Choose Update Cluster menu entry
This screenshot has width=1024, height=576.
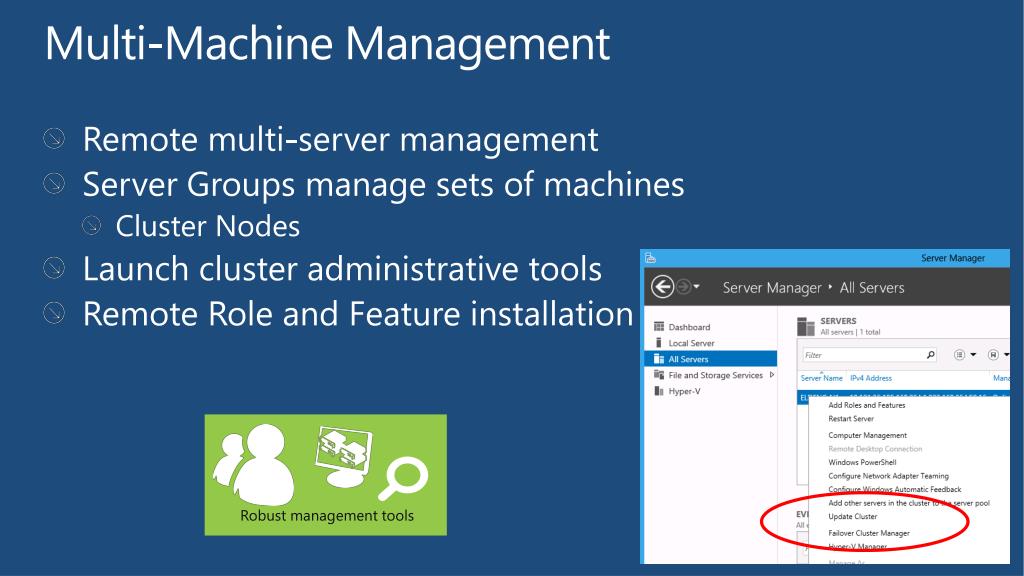click(x=852, y=517)
